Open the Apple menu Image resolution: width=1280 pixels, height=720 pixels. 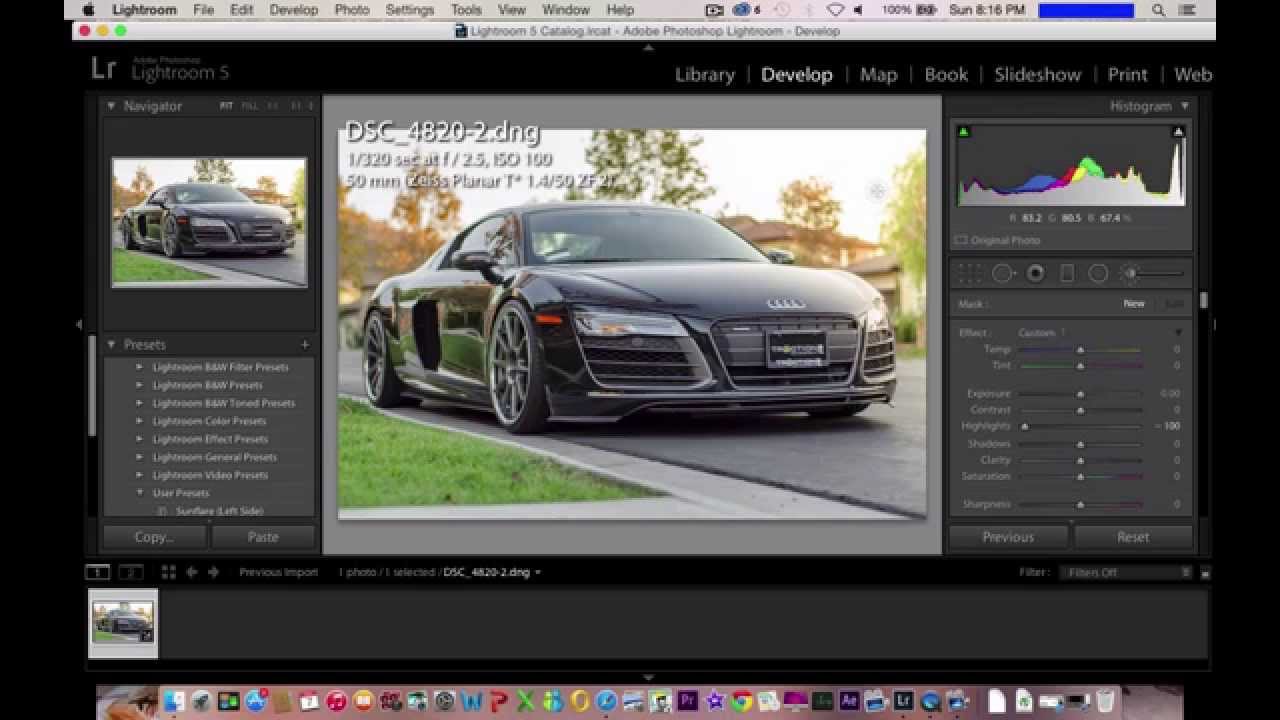88,10
